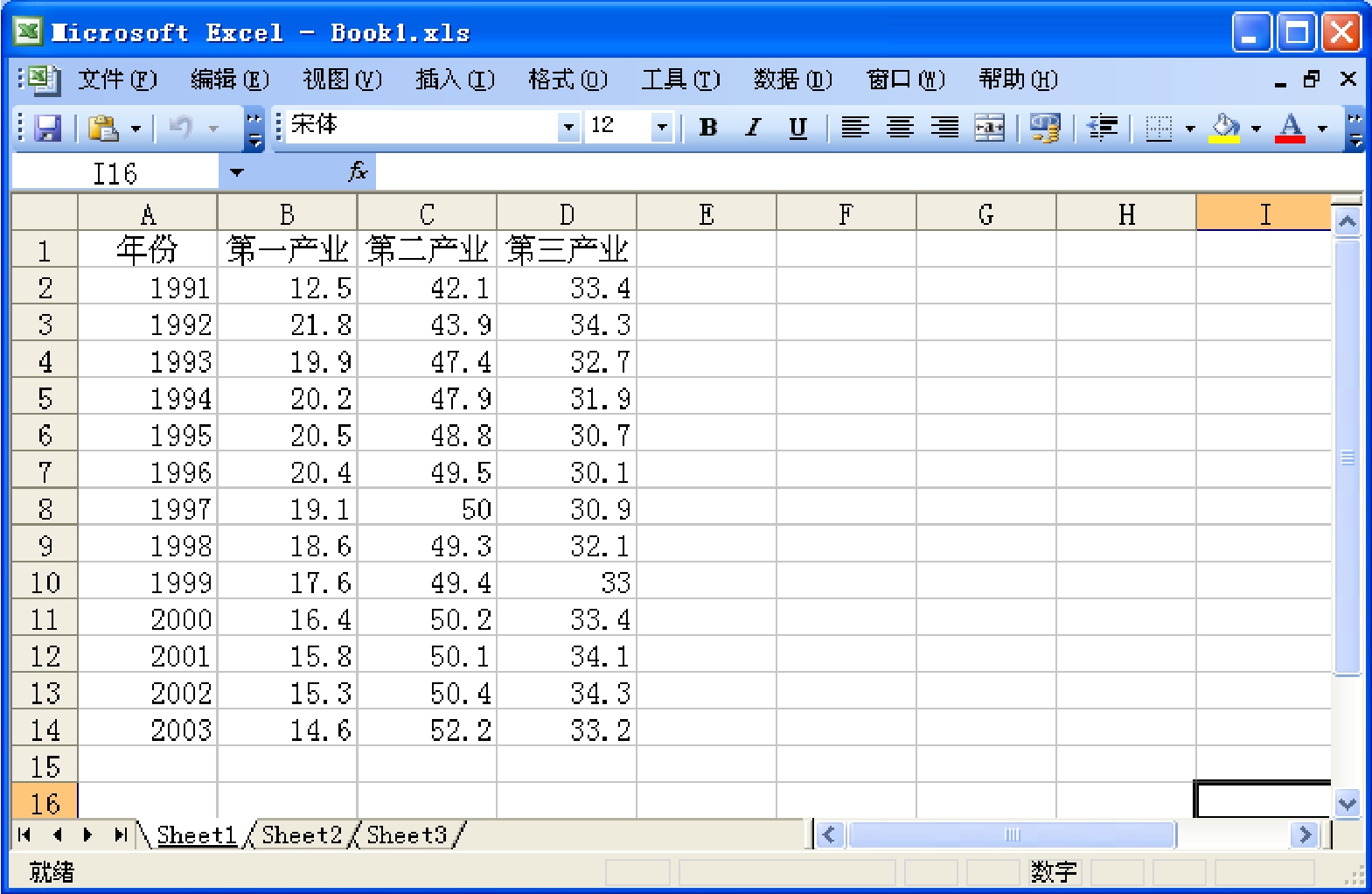The width and height of the screenshot is (1372, 894).
Task: Select column A header
Action: 148,213
